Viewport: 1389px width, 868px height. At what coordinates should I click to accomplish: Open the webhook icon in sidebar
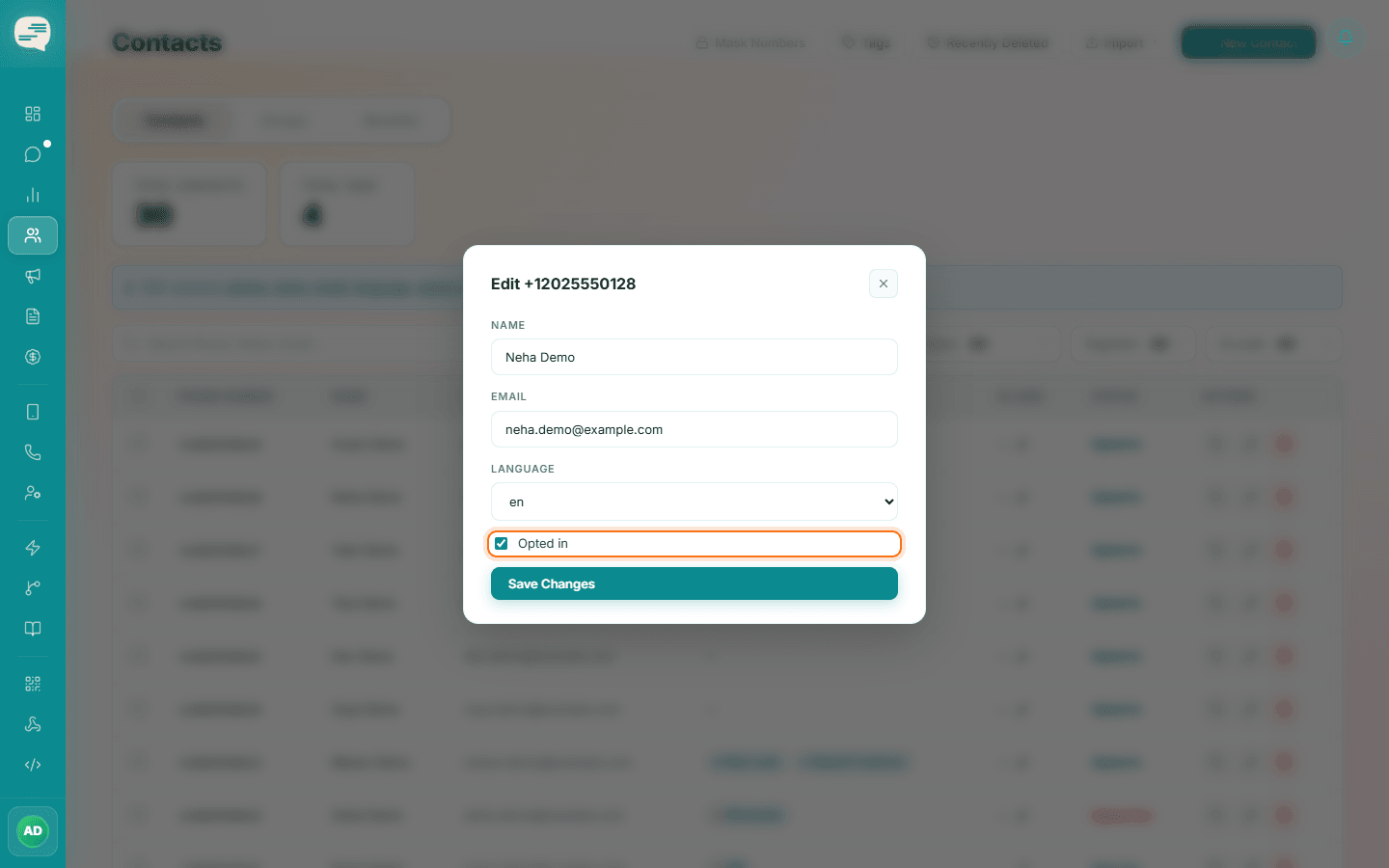(33, 724)
